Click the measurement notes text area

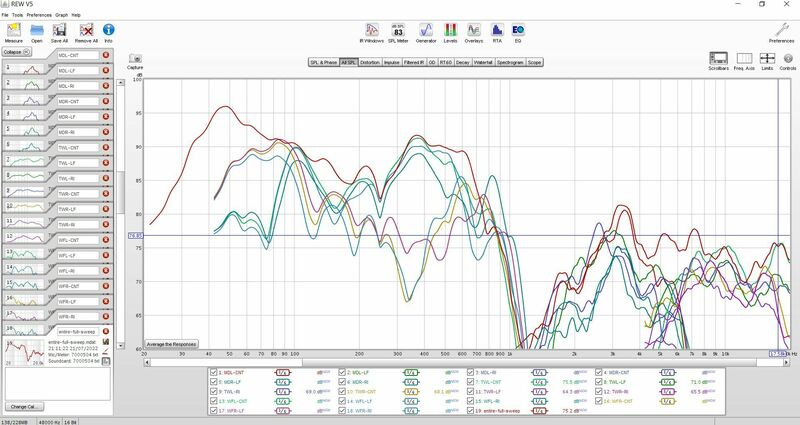click(58, 384)
